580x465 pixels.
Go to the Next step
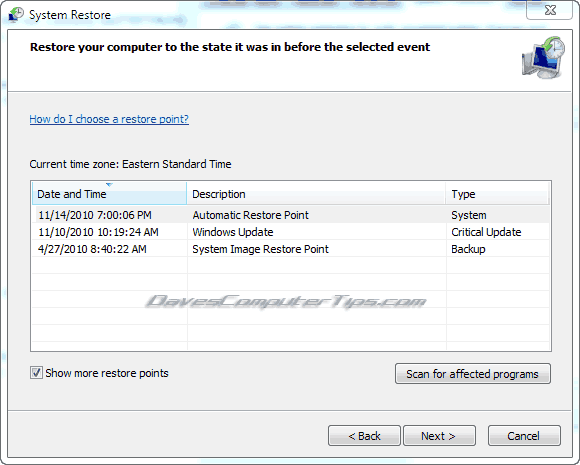439,436
